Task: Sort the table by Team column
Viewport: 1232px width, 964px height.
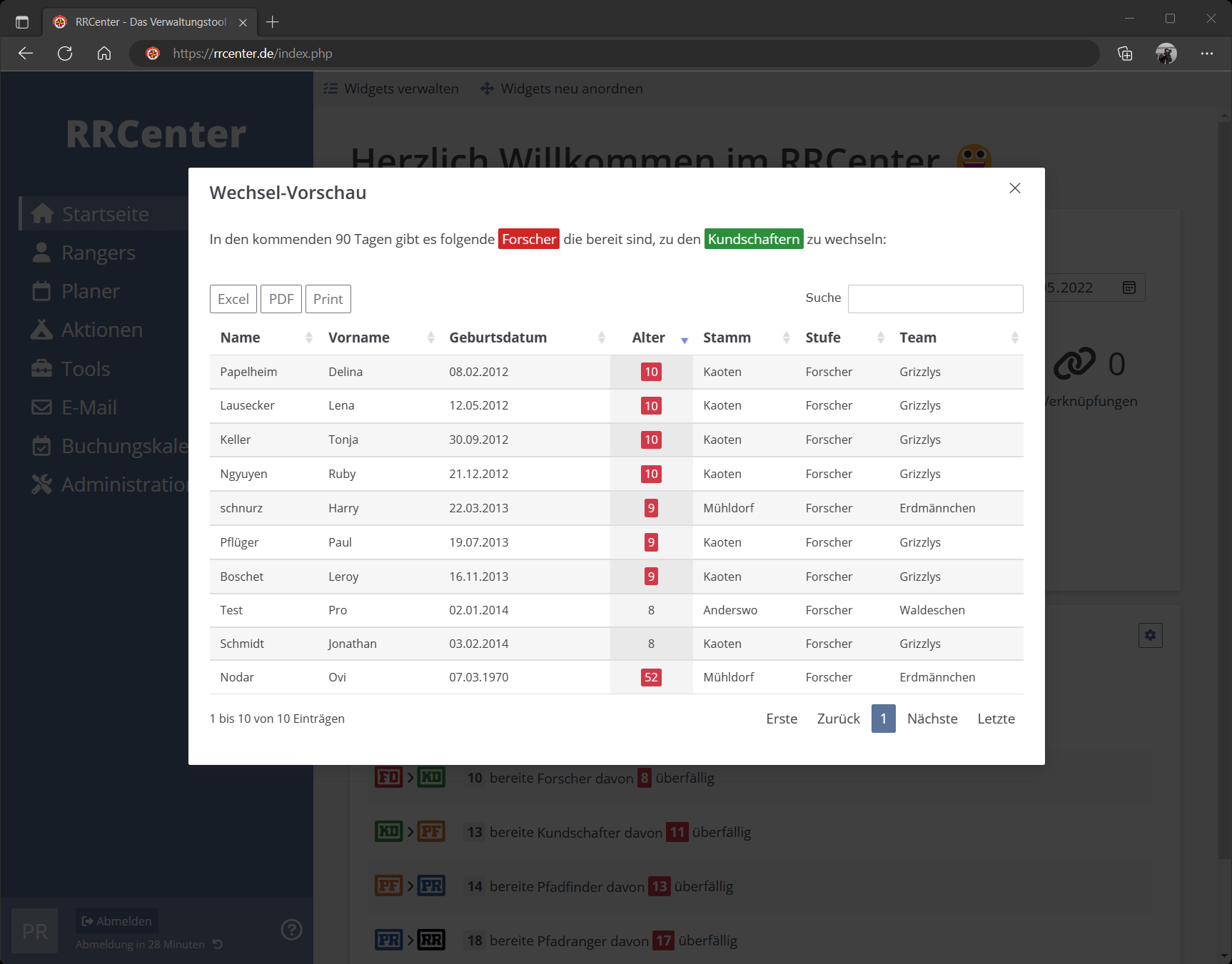Action: (x=917, y=338)
